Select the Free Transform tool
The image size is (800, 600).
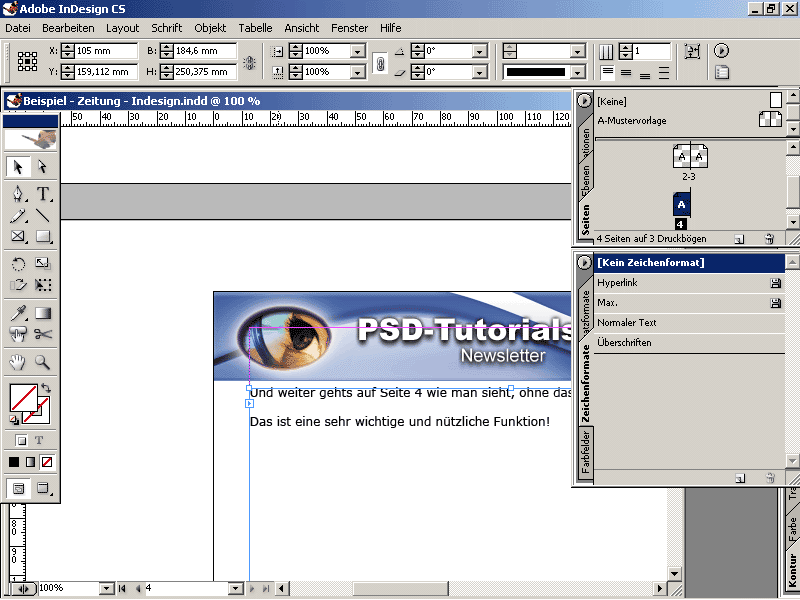43,285
